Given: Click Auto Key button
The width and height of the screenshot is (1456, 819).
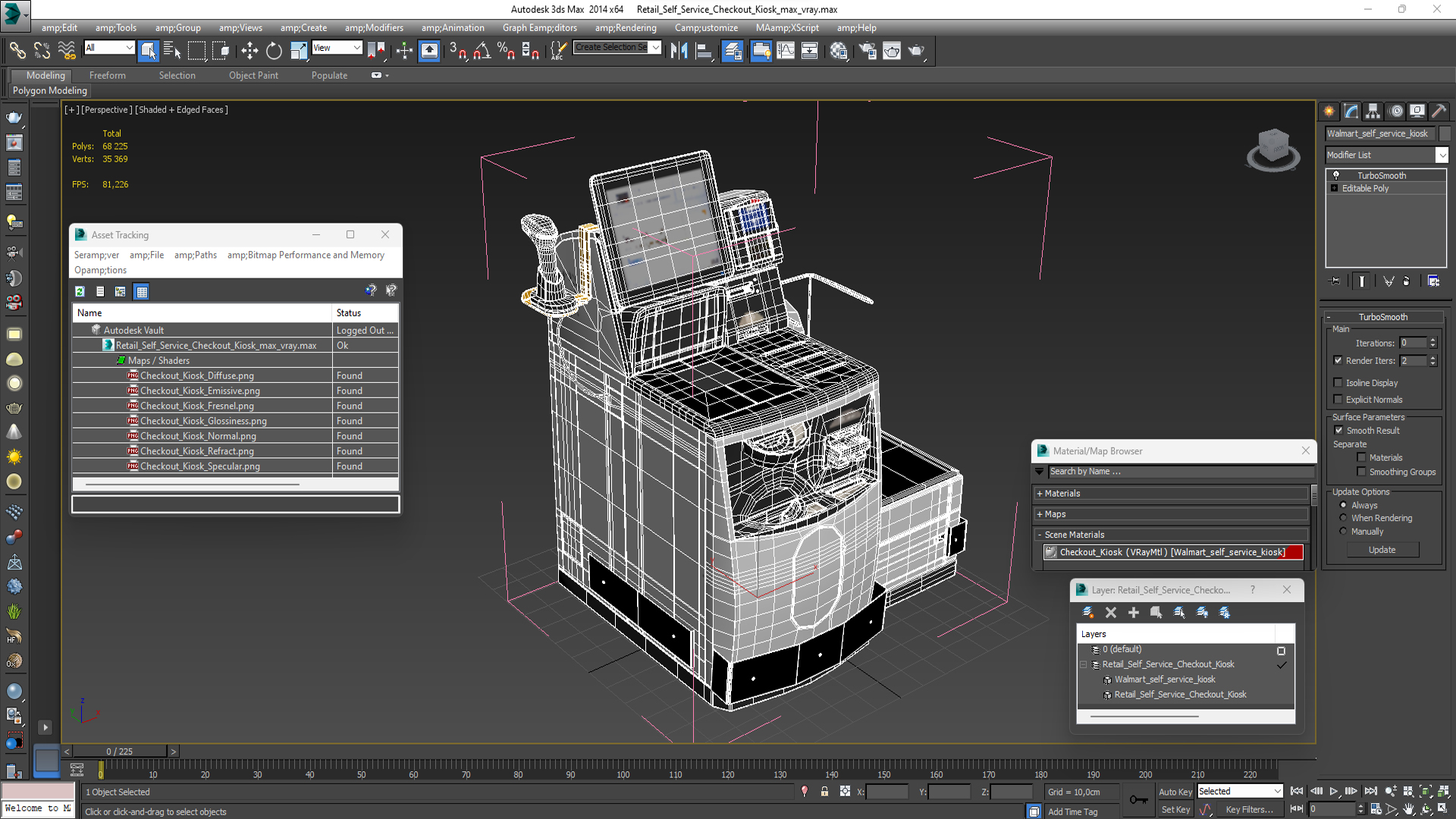Looking at the screenshot, I should pos(1175,792).
